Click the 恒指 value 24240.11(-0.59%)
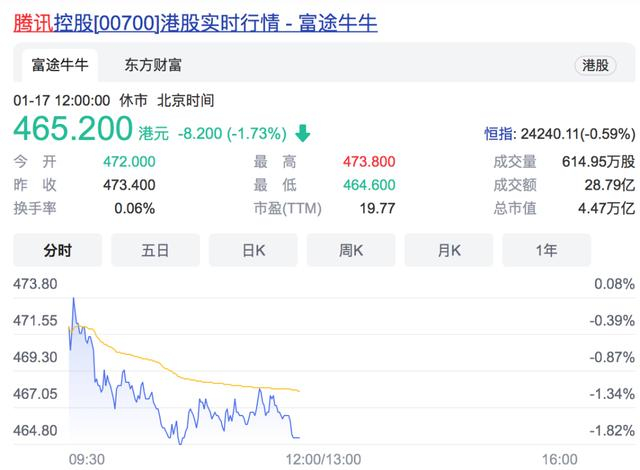 tap(578, 134)
